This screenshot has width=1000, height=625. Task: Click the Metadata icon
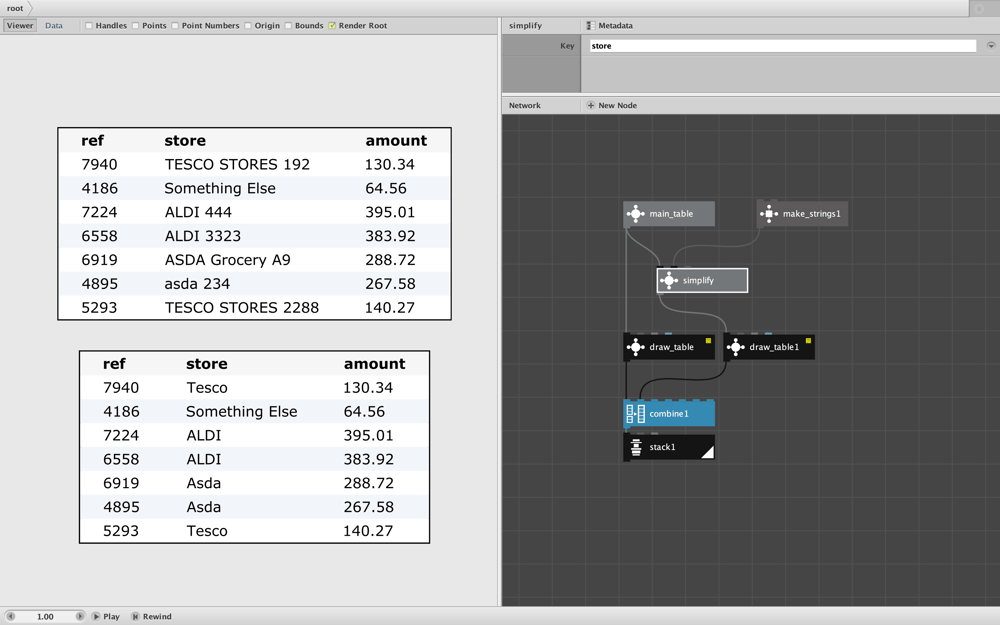(x=591, y=26)
